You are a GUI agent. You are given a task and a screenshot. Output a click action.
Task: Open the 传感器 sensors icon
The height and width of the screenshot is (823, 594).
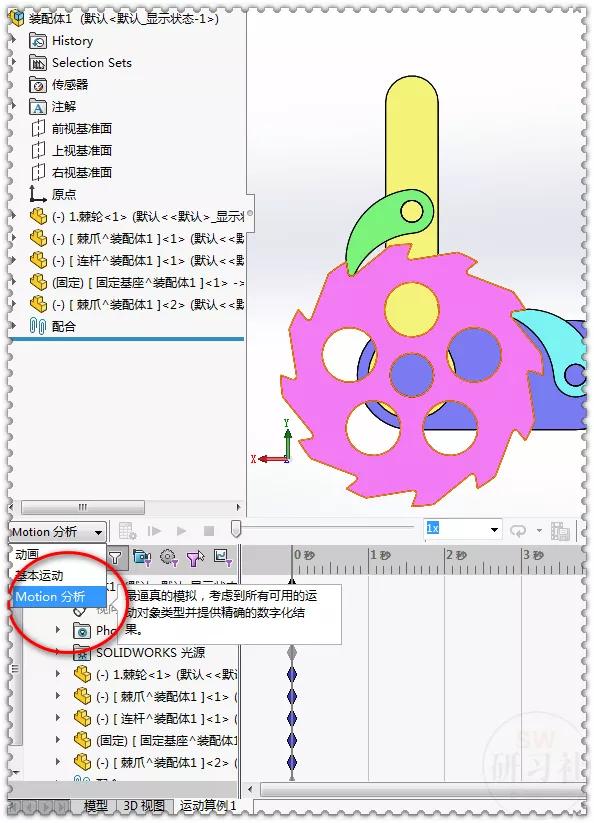pyautogui.click(x=38, y=85)
